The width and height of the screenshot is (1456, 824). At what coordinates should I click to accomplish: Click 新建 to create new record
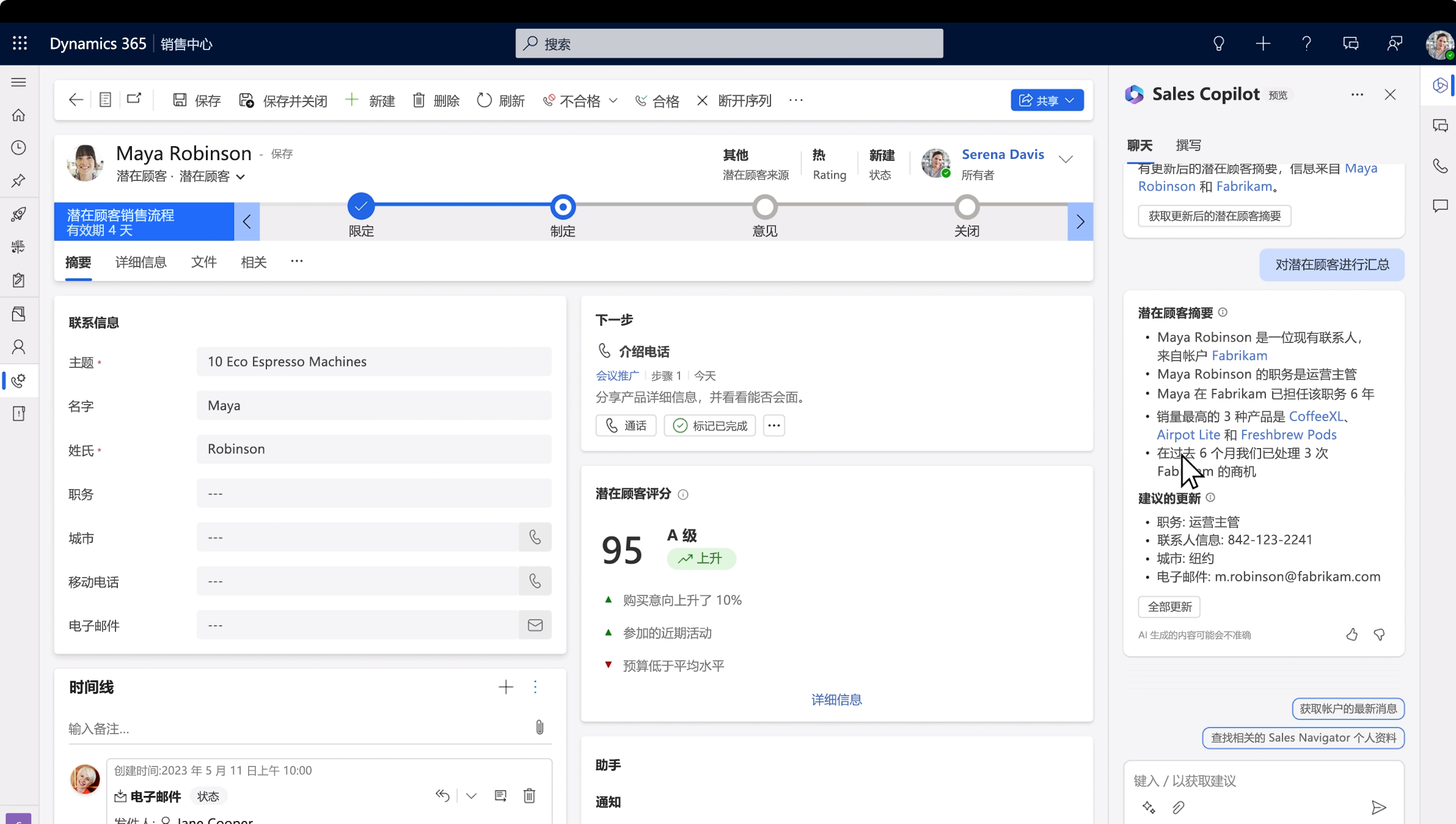(x=370, y=100)
